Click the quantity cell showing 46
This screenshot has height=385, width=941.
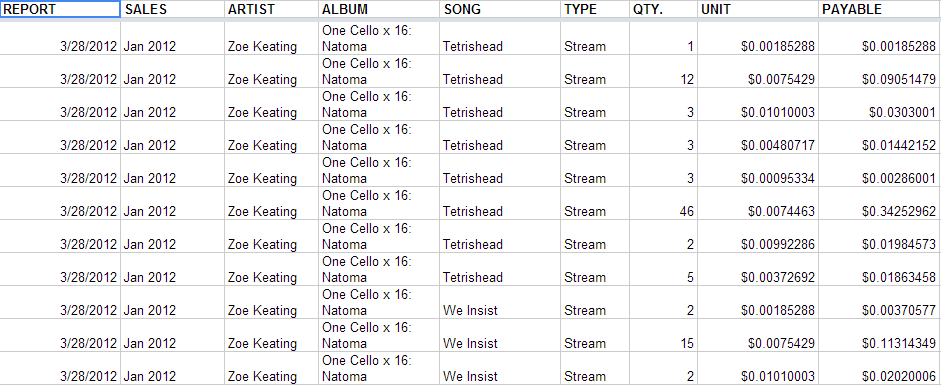[664, 203]
